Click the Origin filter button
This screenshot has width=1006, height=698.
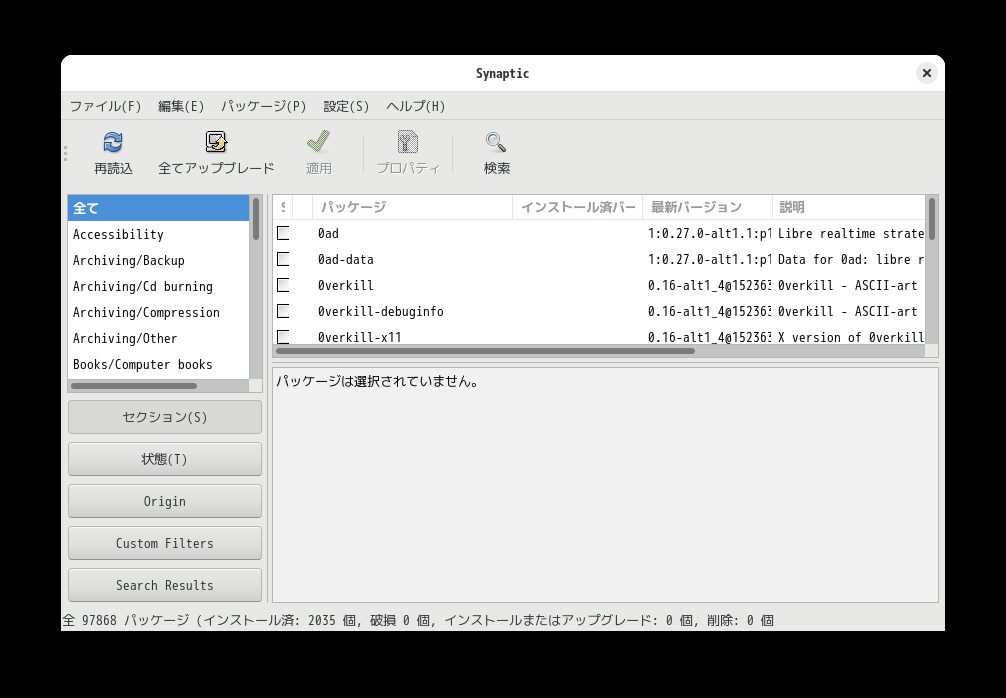click(x=165, y=501)
